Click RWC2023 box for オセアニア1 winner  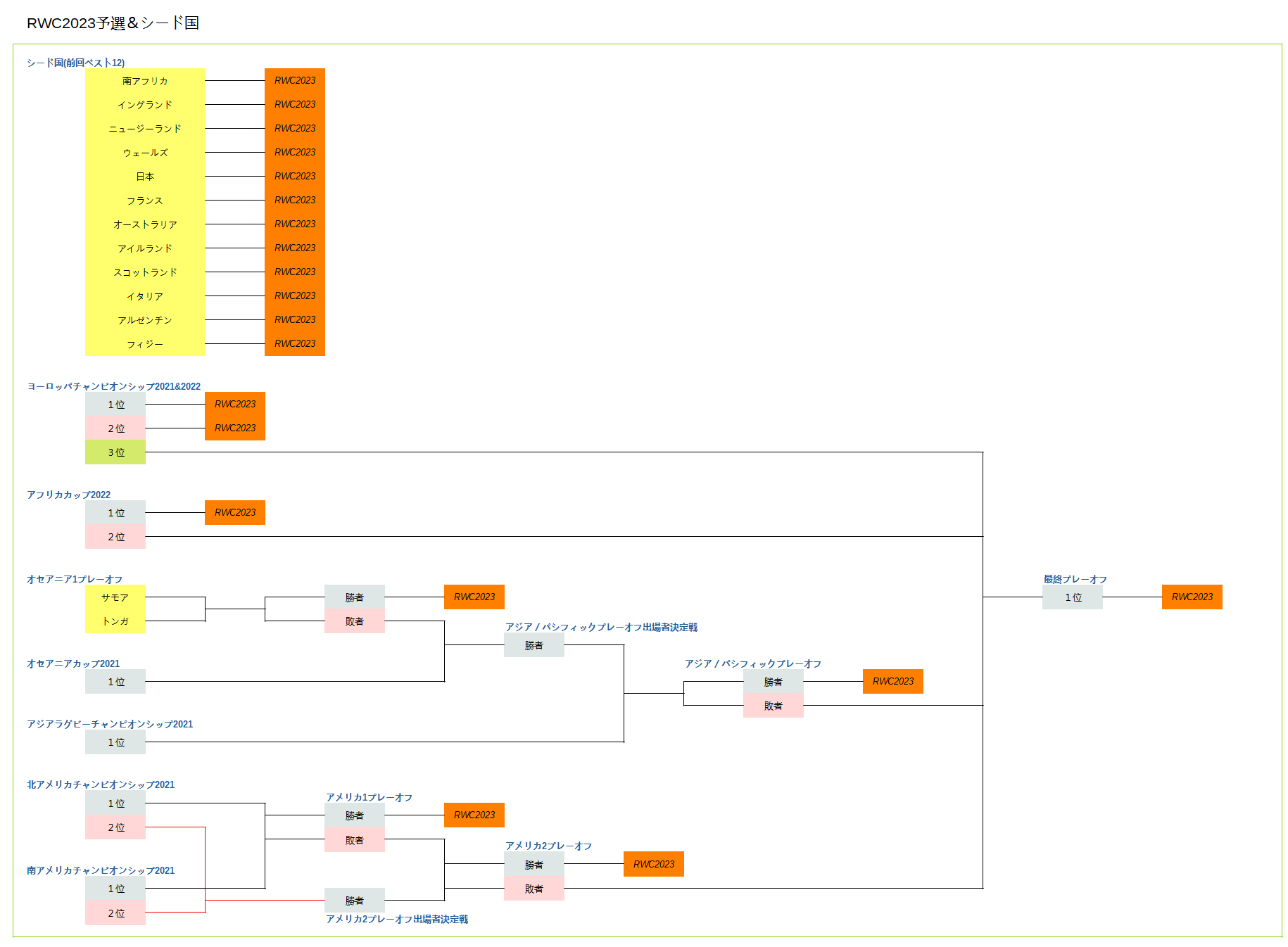tap(474, 597)
